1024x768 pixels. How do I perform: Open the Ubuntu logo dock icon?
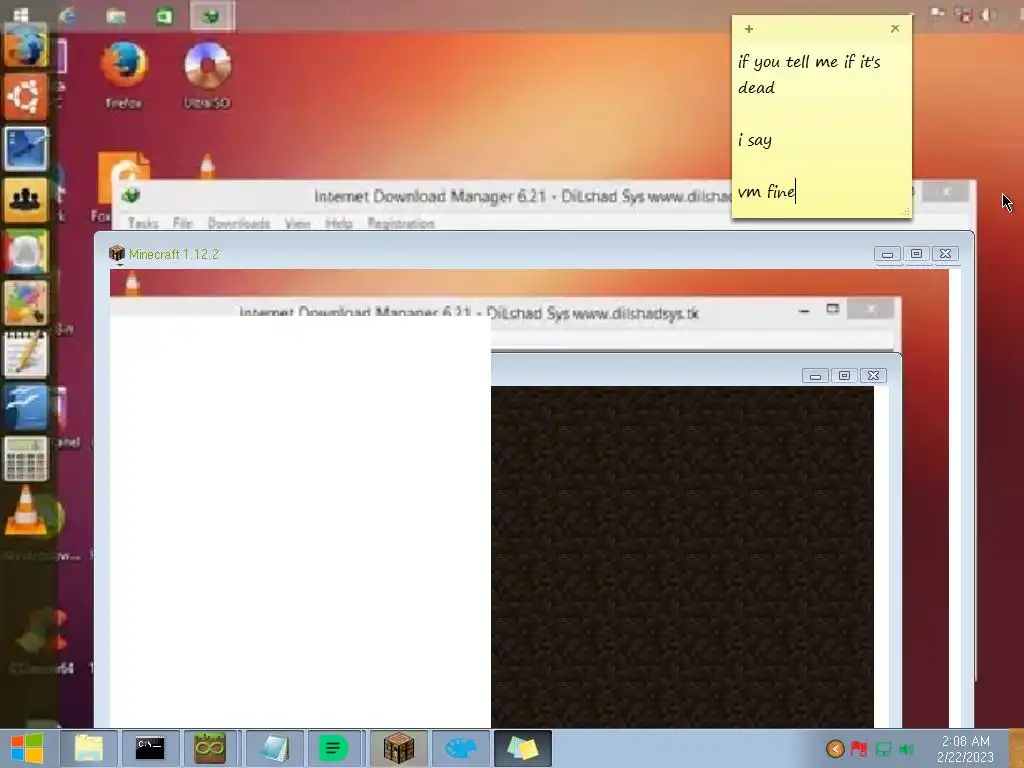(x=26, y=97)
